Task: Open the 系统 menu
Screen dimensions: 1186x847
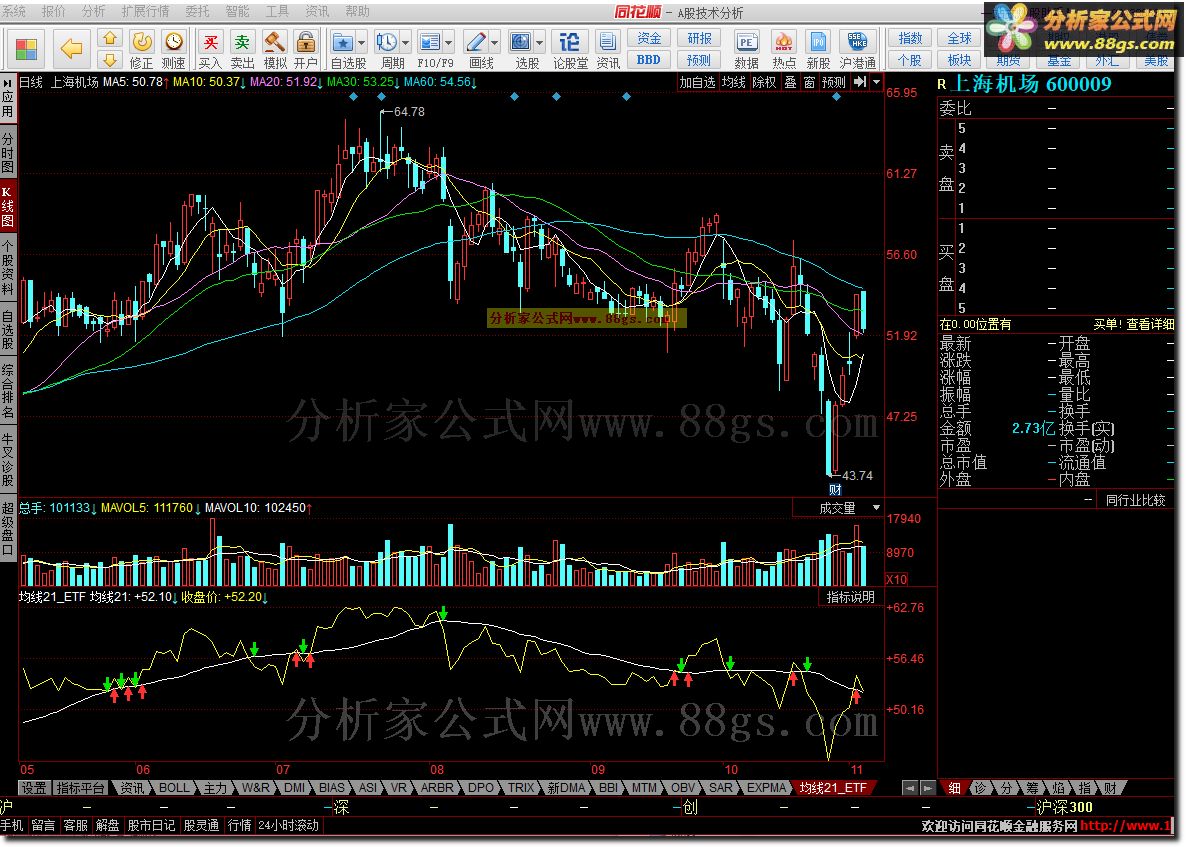Action: pyautogui.click(x=13, y=11)
